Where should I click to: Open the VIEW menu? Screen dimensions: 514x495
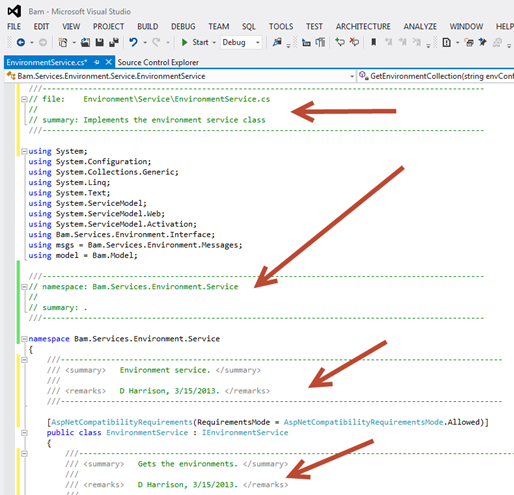point(71,26)
